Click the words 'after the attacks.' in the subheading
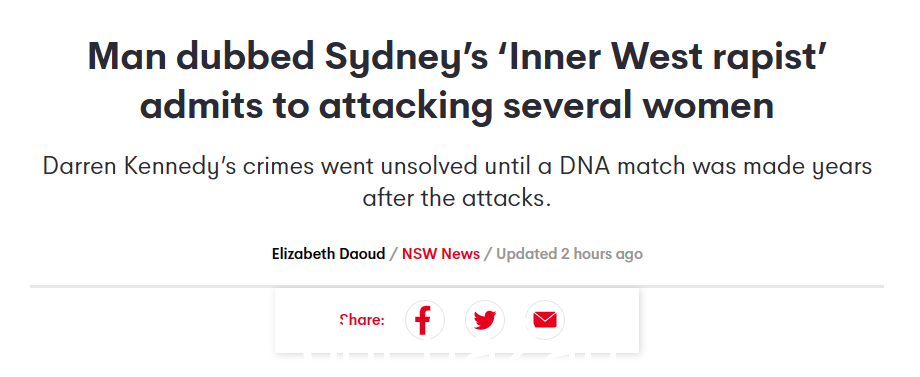The height and width of the screenshot is (377, 920). [x=457, y=198]
